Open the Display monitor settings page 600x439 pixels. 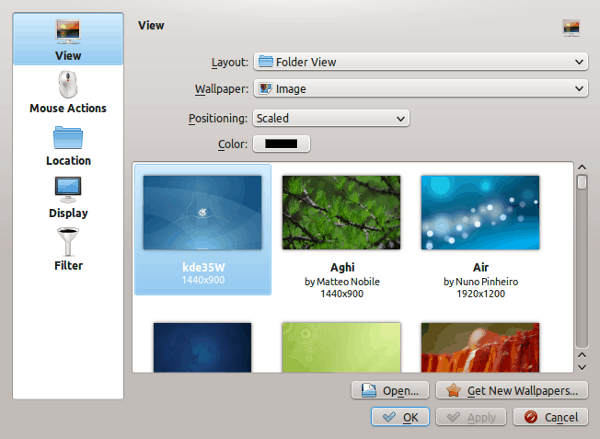[68, 197]
